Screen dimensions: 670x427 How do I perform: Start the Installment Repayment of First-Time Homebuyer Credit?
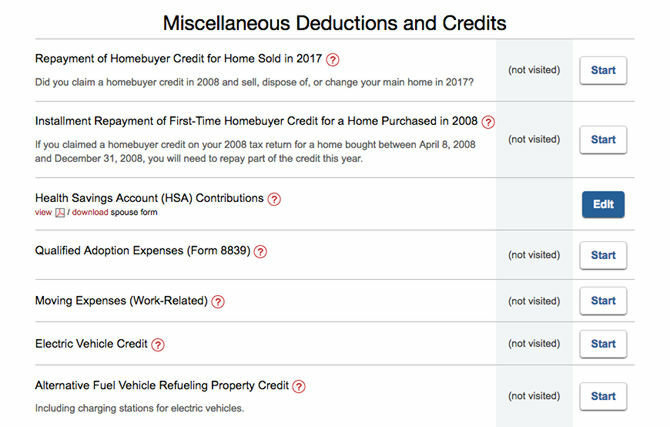[603, 140]
